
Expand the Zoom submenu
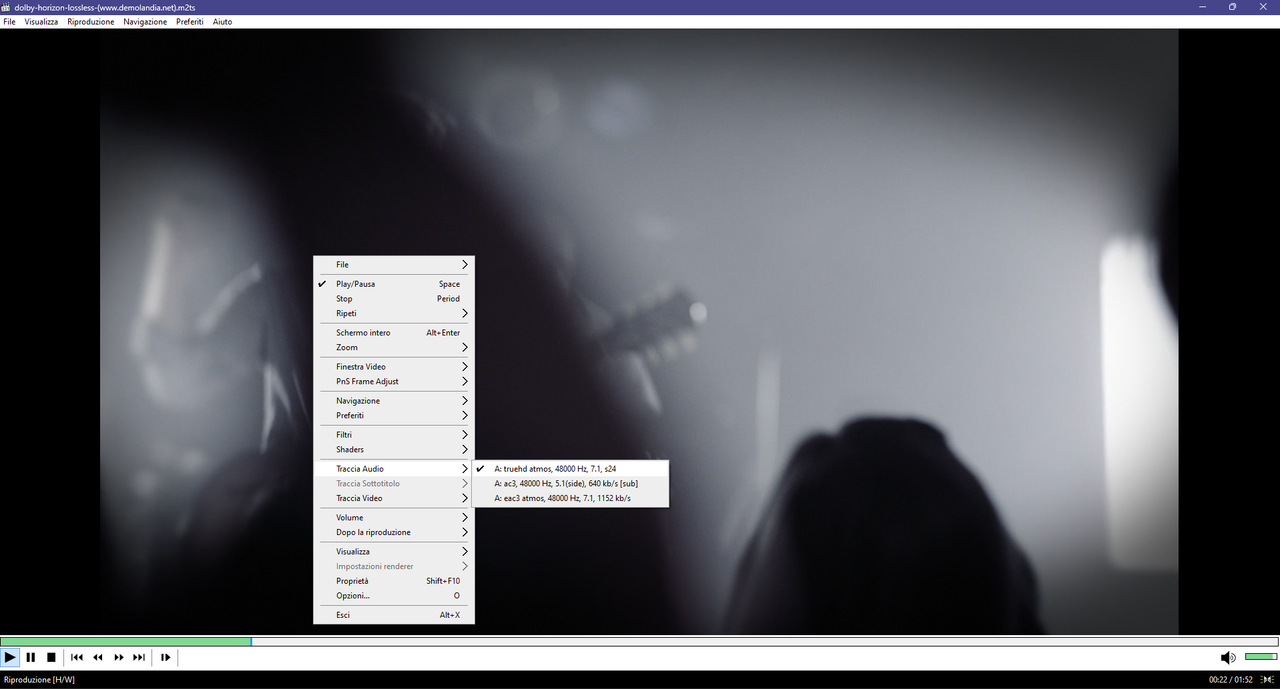pos(394,347)
